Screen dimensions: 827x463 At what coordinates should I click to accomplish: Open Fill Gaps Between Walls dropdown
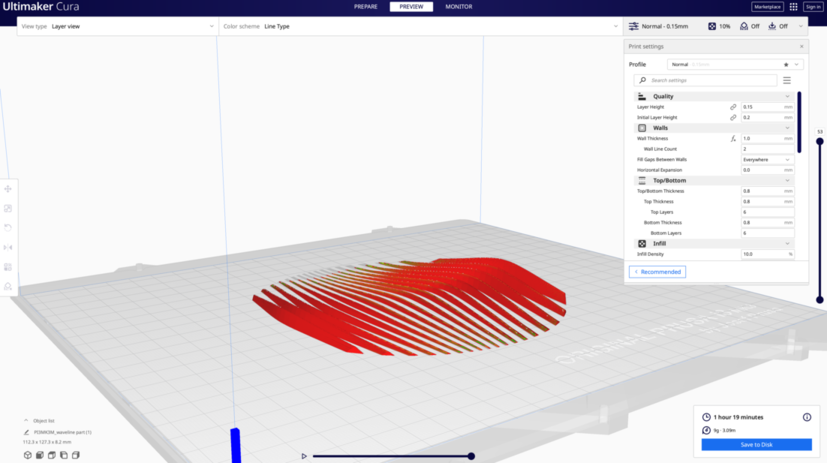(767, 160)
